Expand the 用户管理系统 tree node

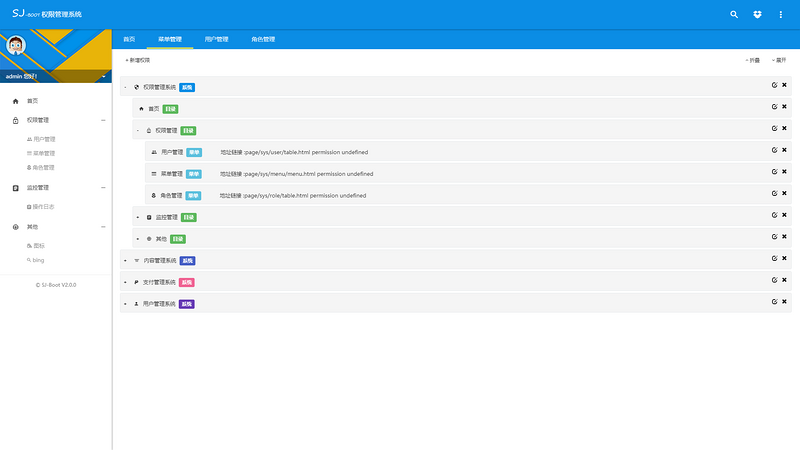pos(126,304)
